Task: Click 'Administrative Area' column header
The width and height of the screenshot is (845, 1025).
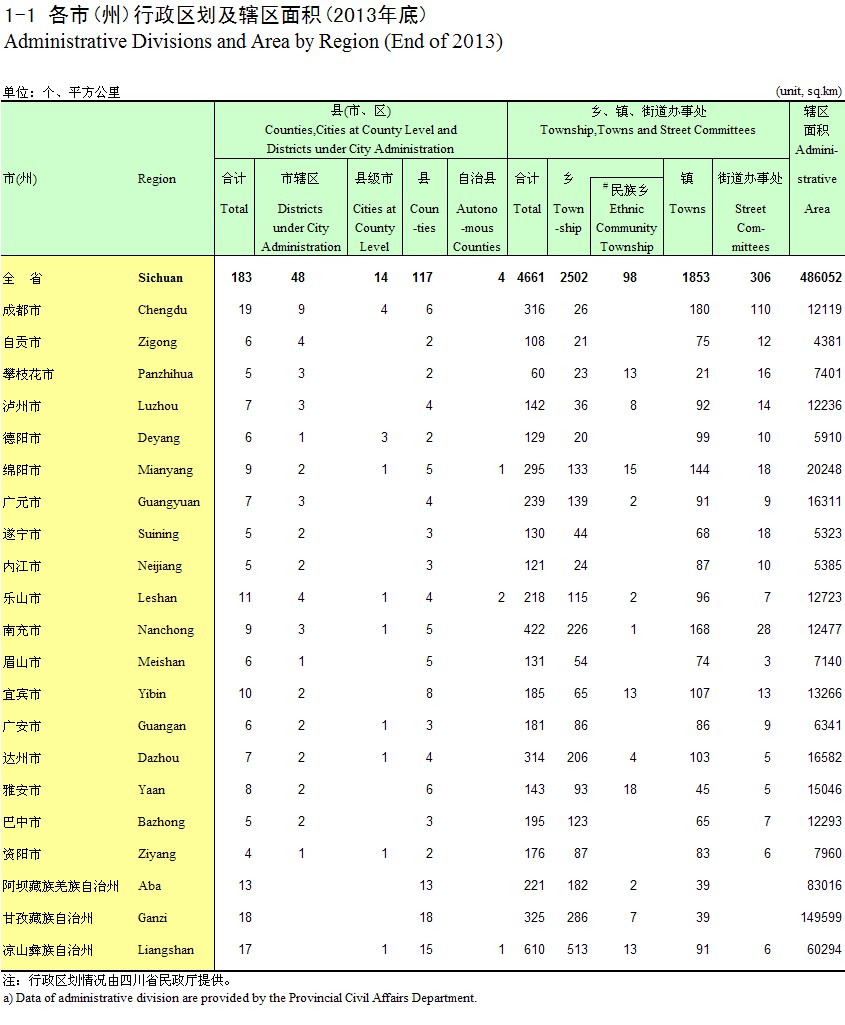Action: [x=817, y=178]
